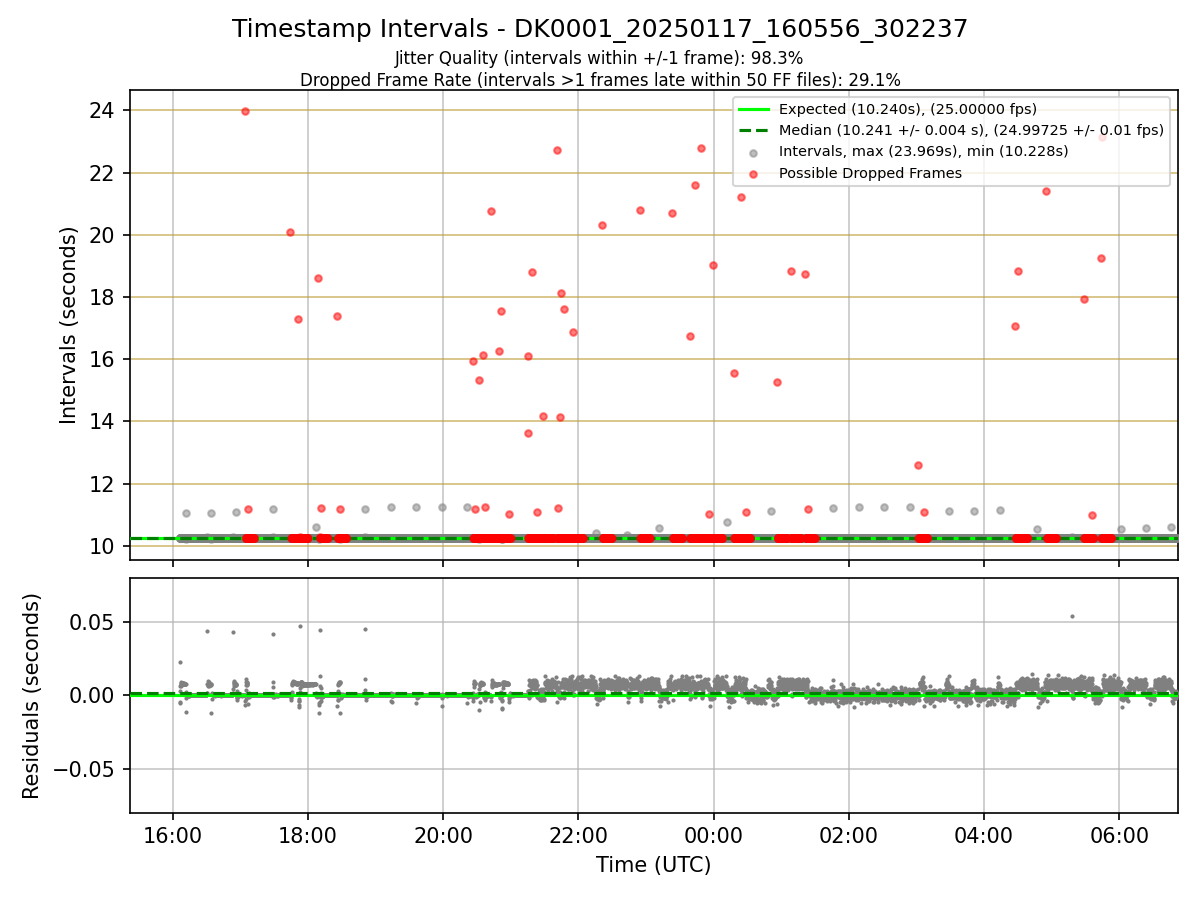Click the plot title 'Timestamp Intervals - DK0001_20250117_160556_302237'

[600, 29]
